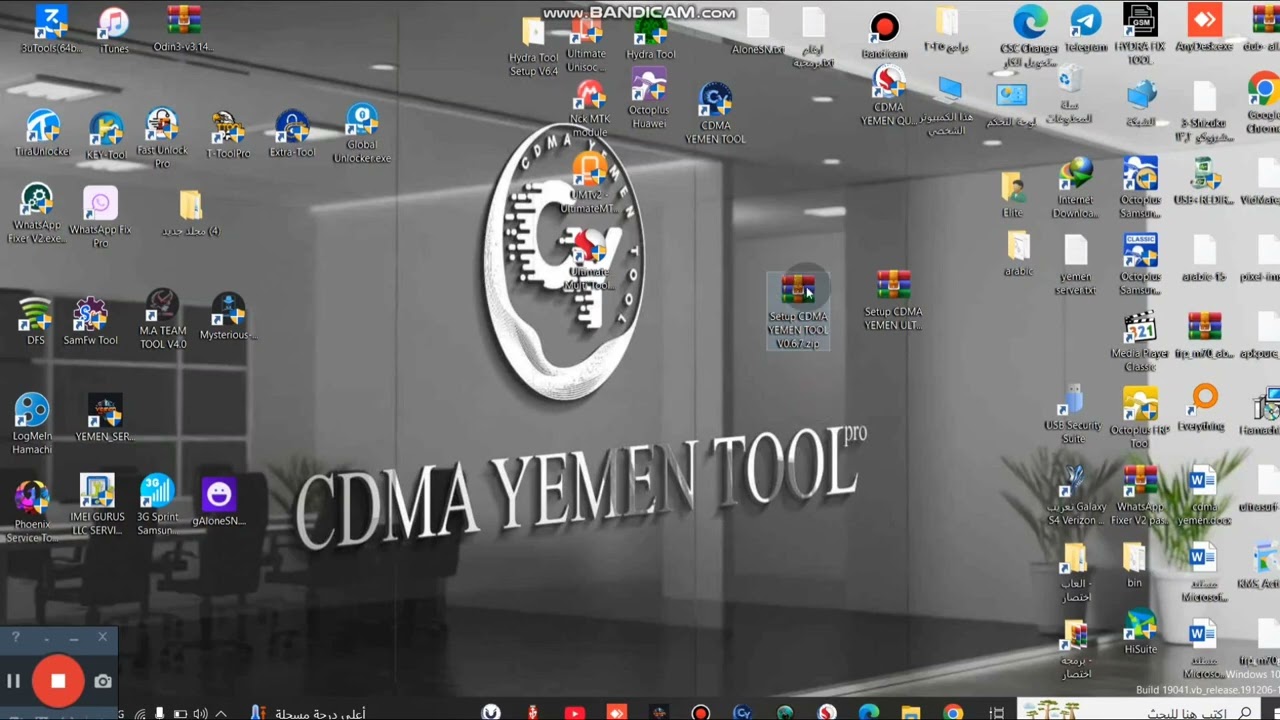Launch the Extra-Tool shortcut
Image resolution: width=1280 pixels, height=720 pixels.
(291, 134)
